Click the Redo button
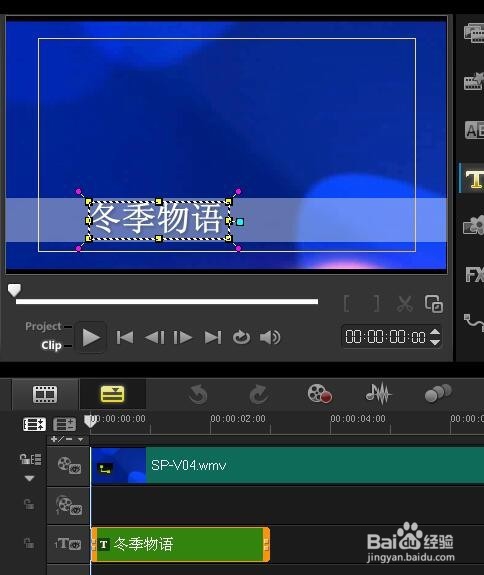This screenshot has width=484, height=575. [x=259, y=395]
